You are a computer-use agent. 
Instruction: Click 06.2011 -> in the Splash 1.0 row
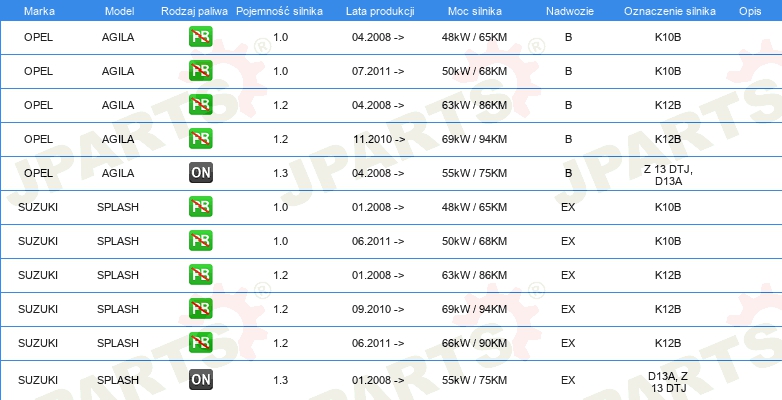378,241
